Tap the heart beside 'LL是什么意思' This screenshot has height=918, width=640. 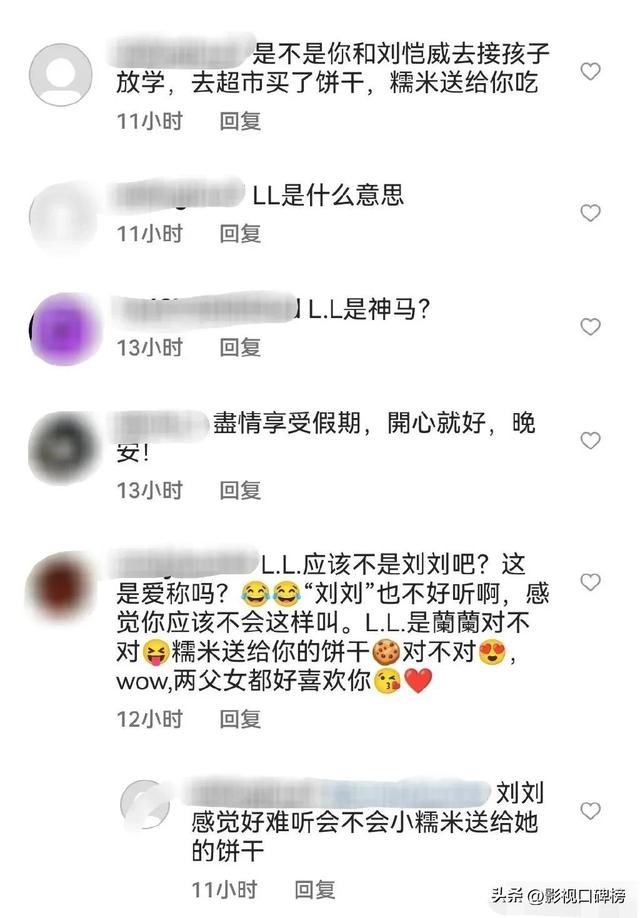590,213
